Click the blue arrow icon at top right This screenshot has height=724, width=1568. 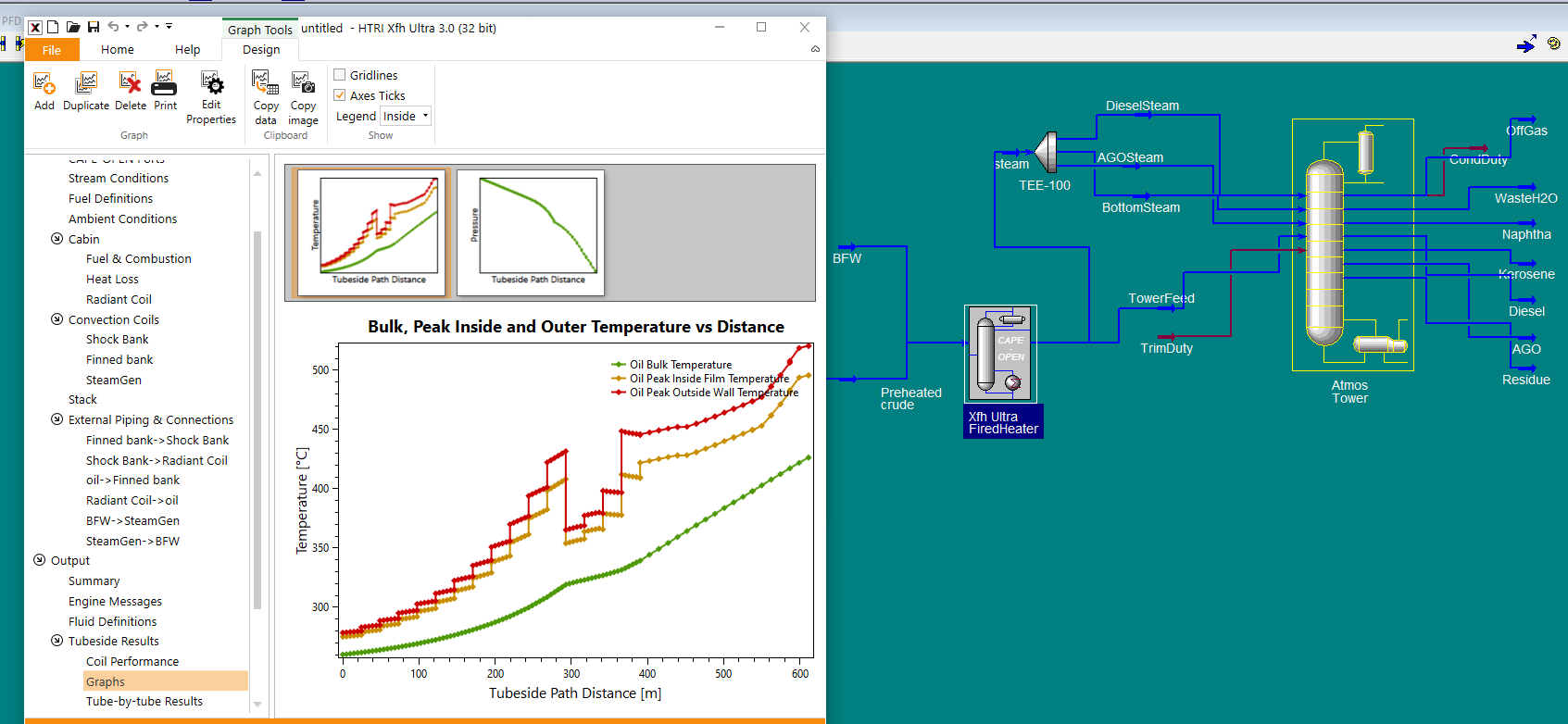1526,44
